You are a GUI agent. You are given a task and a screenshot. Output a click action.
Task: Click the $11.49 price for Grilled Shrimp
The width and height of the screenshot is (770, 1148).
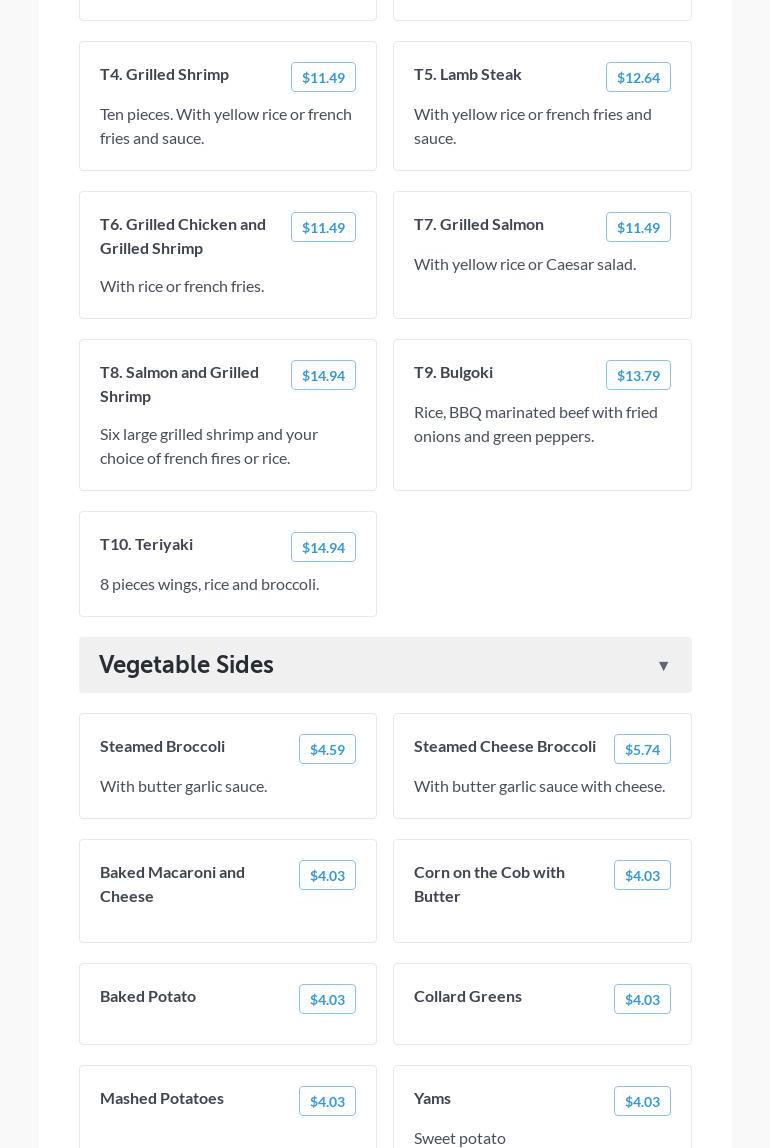pyautogui.click(x=323, y=78)
